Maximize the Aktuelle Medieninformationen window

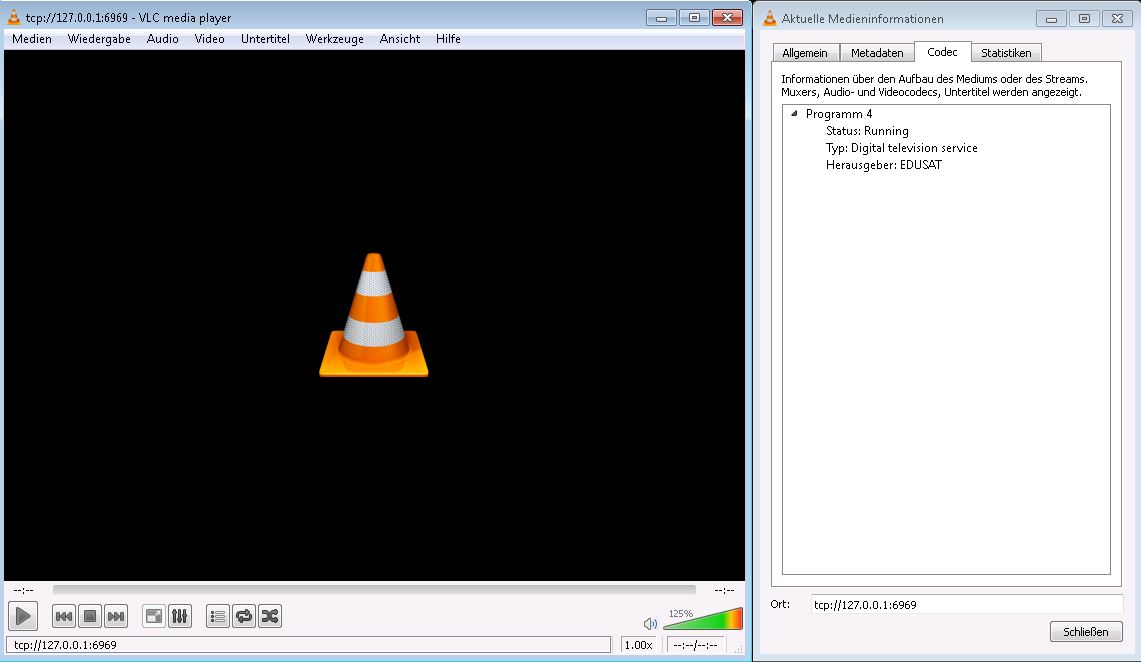click(x=1084, y=19)
